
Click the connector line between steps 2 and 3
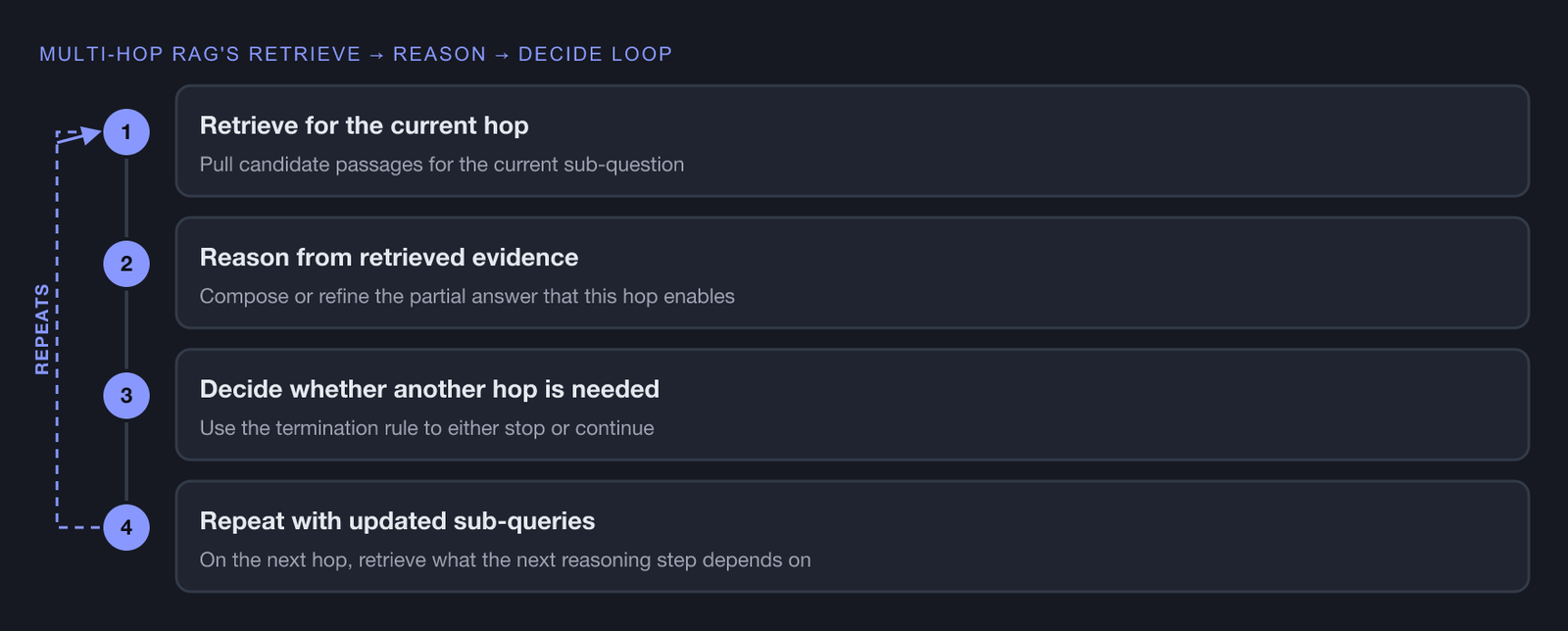click(126, 329)
